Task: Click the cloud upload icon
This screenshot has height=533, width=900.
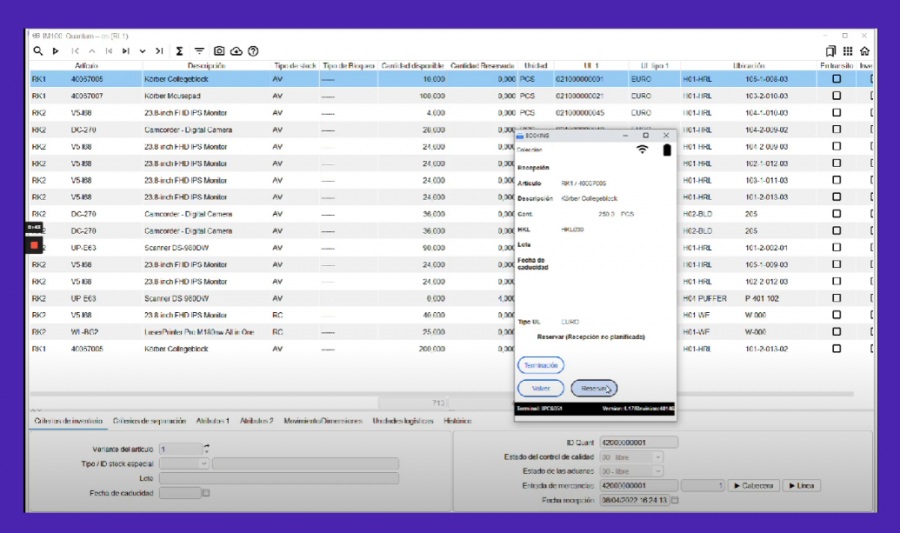Action: (x=236, y=51)
